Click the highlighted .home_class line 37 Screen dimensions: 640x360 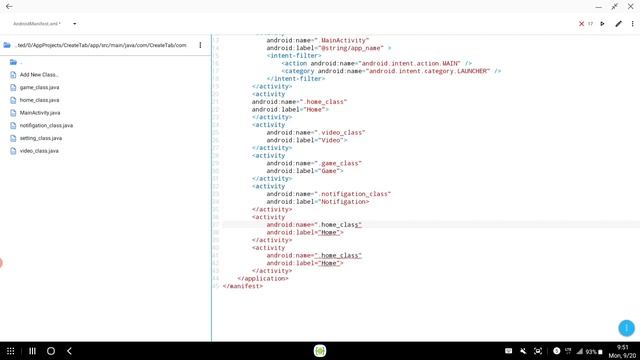[x=314, y=225]
